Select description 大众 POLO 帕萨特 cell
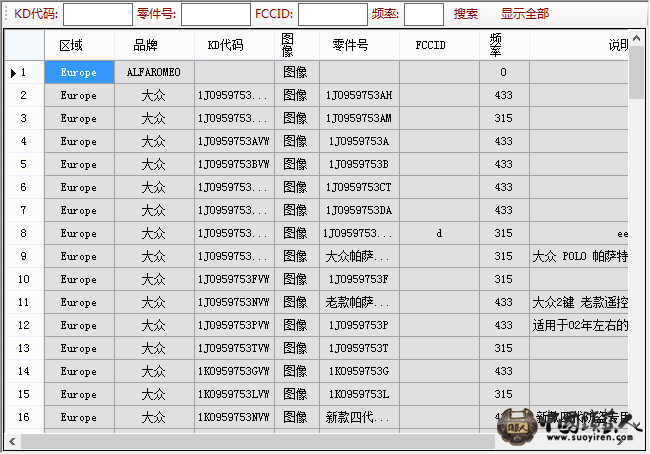This screenshot has width=650, height=454. (x=579, y=256)
